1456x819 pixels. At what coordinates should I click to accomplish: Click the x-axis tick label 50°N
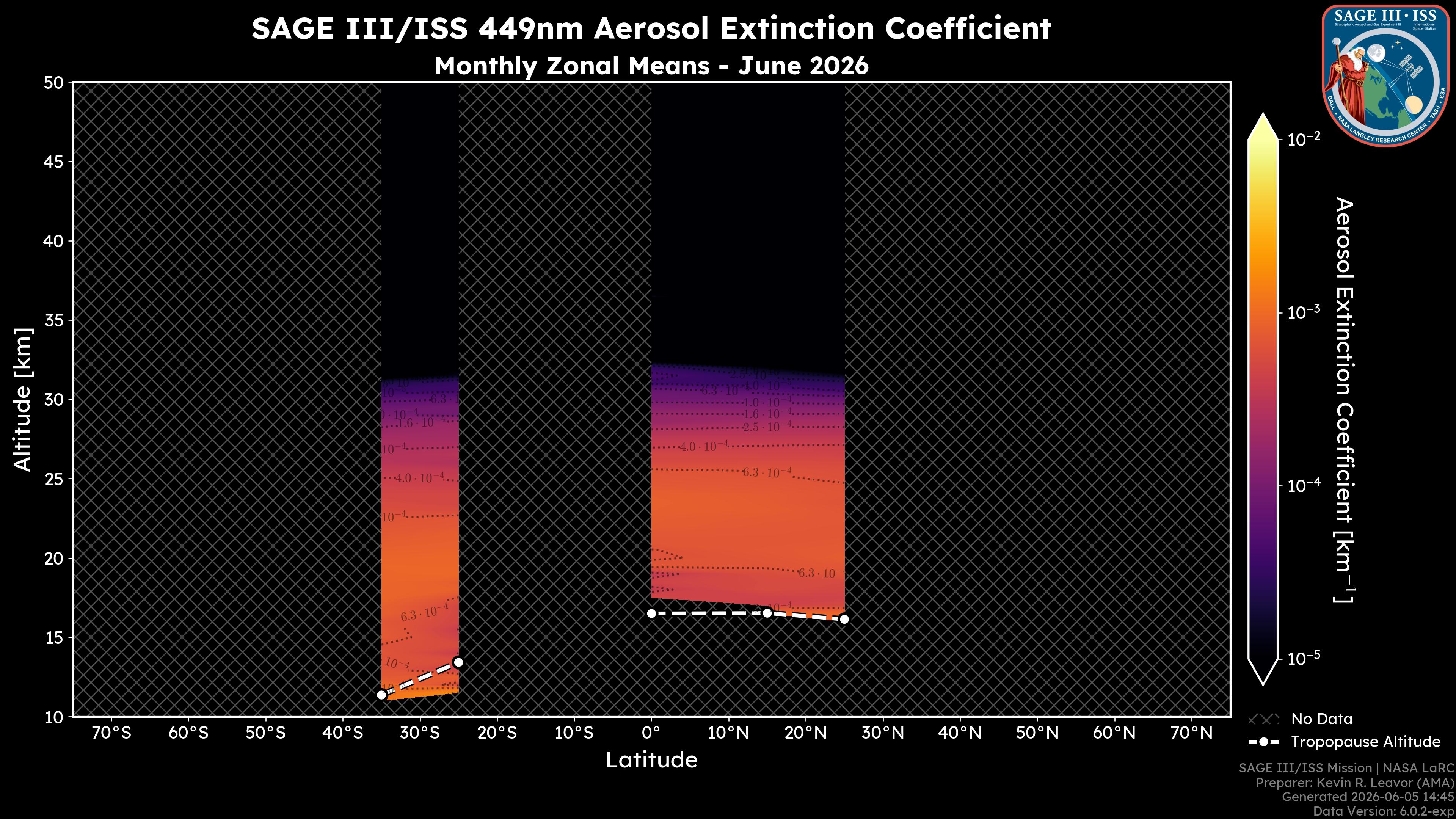click(x=1037, y=733)
